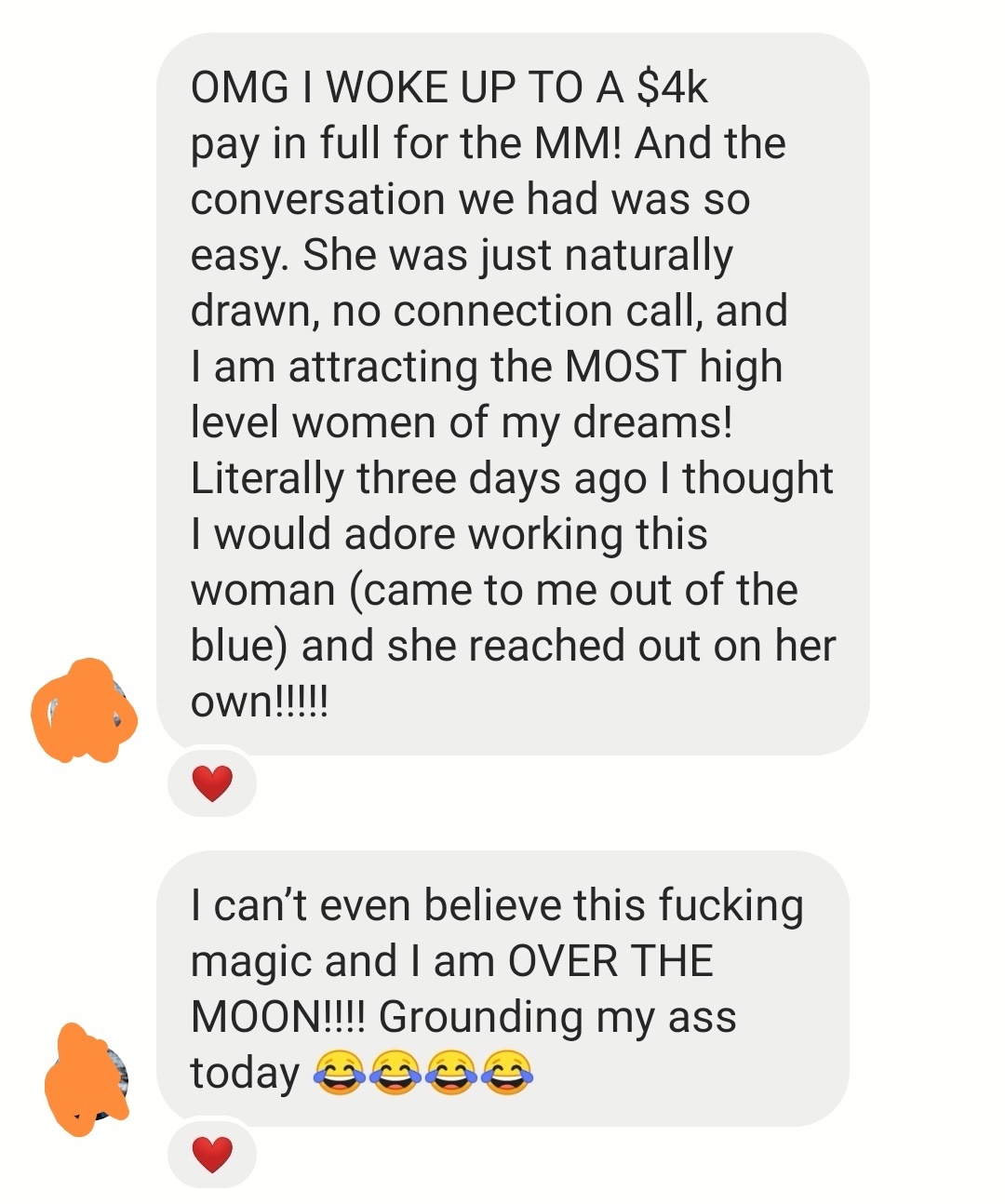This screenshot has width=1005, height=1204.
Task: Click the '$4k' text in the first message
Action: pos(673,87)
